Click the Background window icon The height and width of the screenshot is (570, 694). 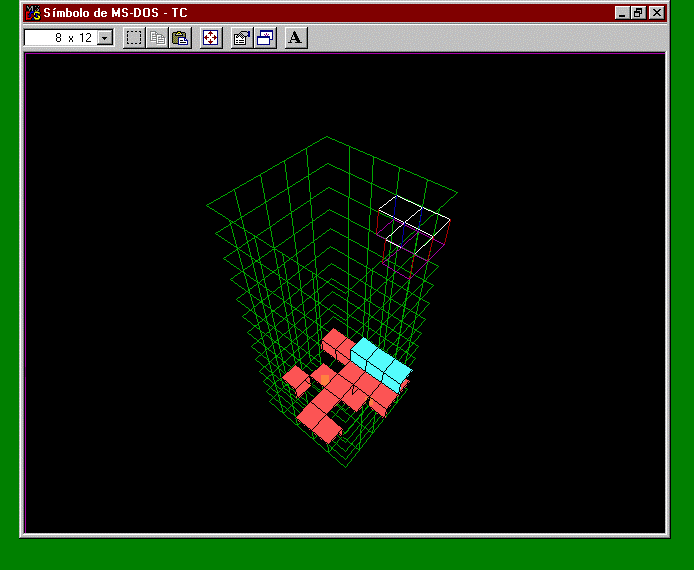point(266,38)
